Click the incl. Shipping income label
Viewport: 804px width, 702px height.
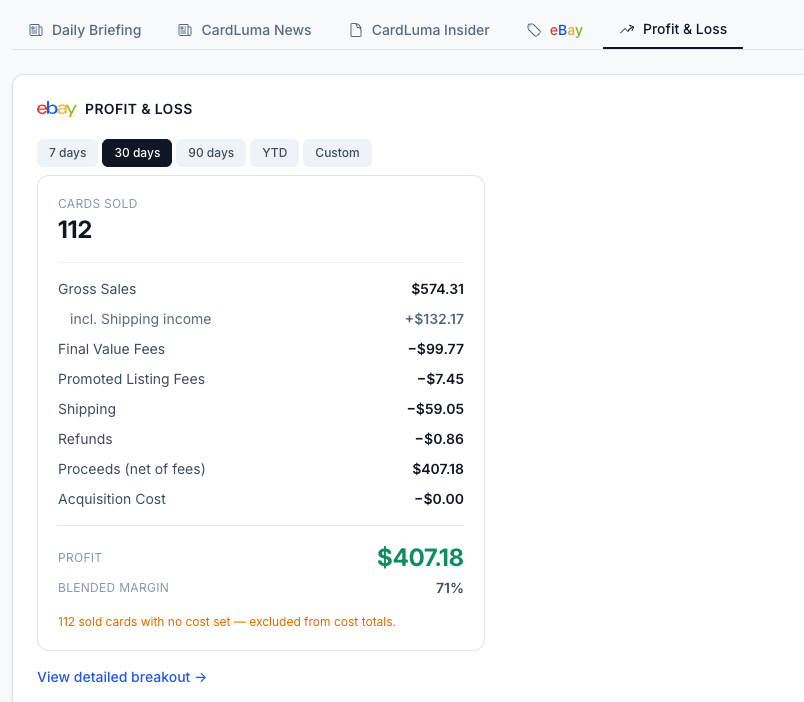point(140,319)
